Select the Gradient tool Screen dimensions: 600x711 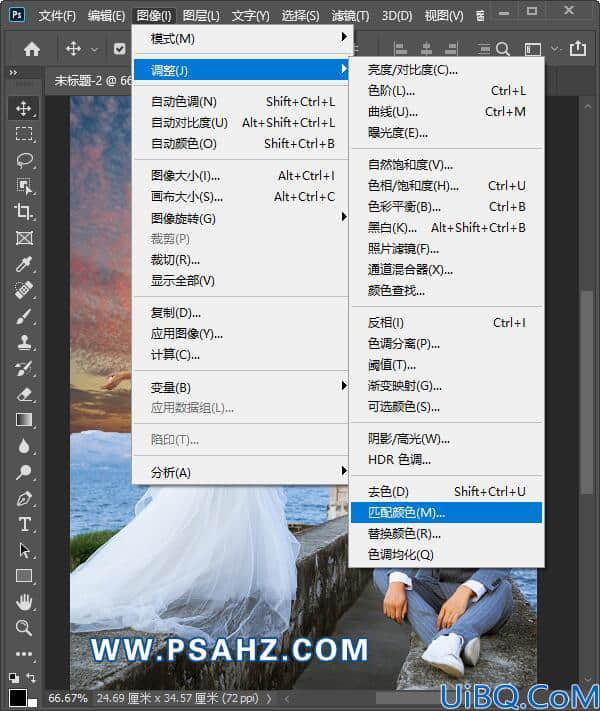[x=24, y=420]
